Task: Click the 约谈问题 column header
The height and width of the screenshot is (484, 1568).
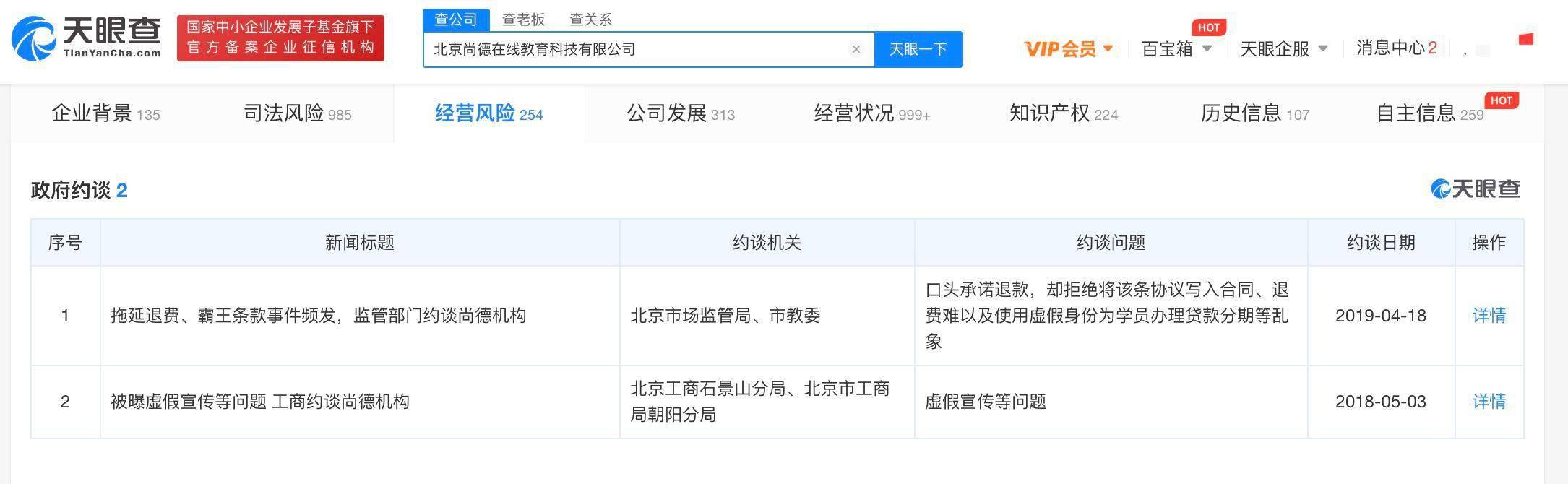Action: click(1111, 243)
